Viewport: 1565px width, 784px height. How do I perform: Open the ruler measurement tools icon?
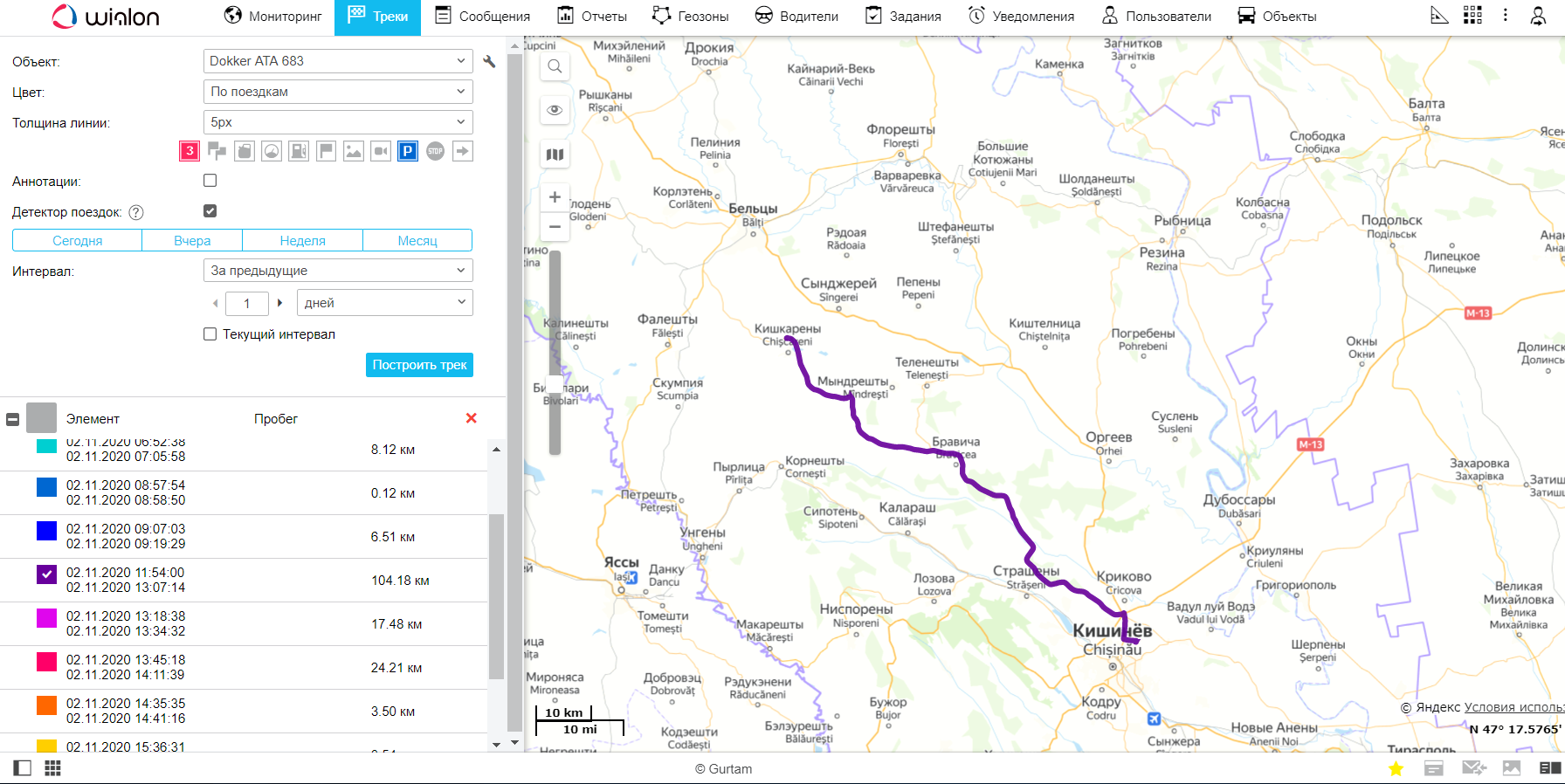1439,16
